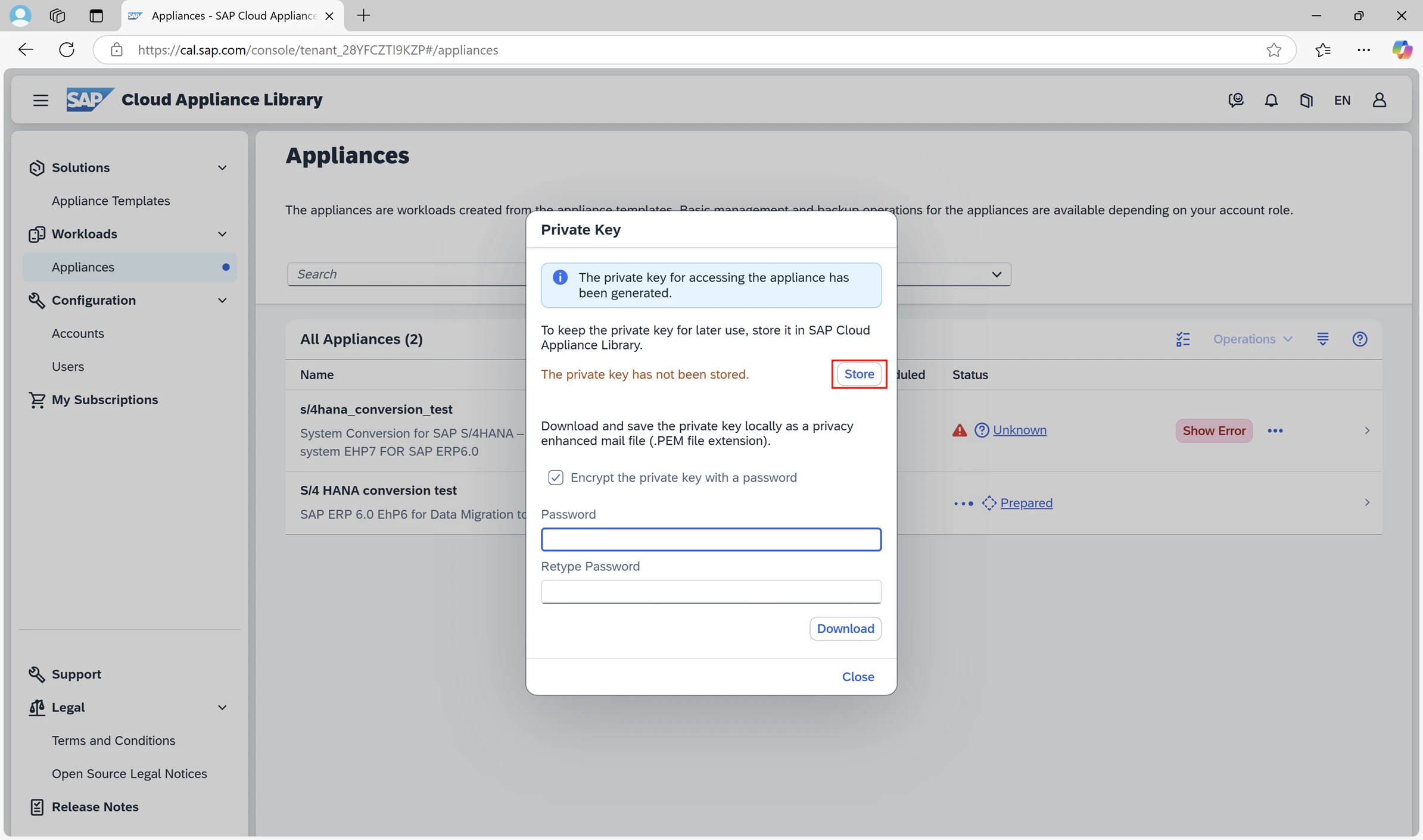
Task: Expand the S/4 HANA conversion test row chevron
Action: click(x=1367, y=503)
